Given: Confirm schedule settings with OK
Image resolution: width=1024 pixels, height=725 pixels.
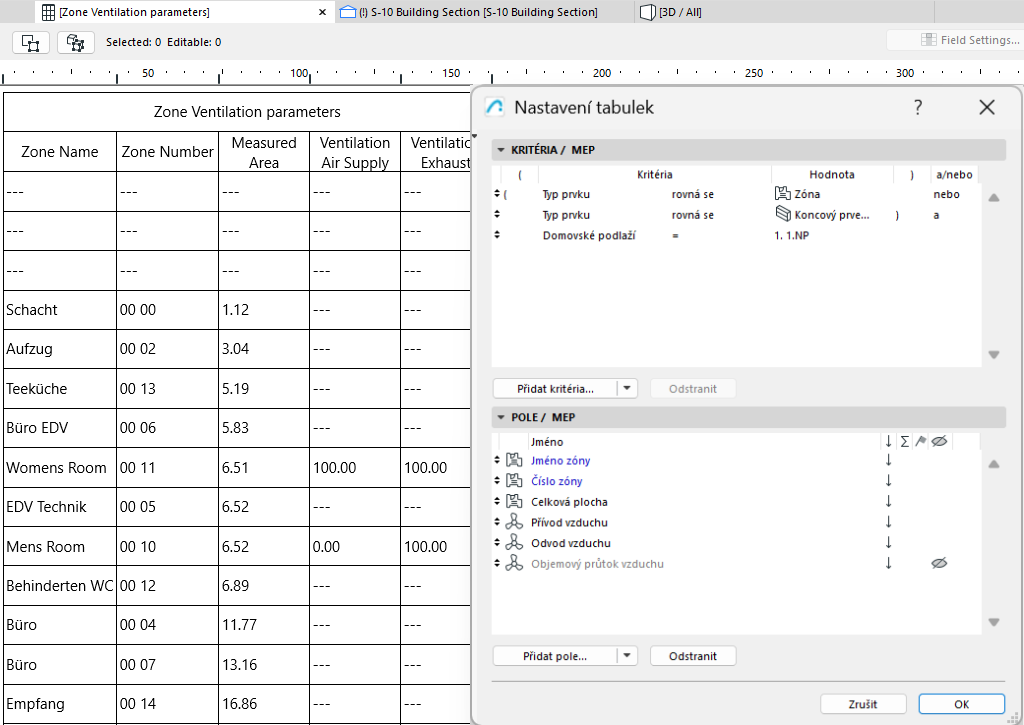Looking at the screenshot, I should [961, 703].
